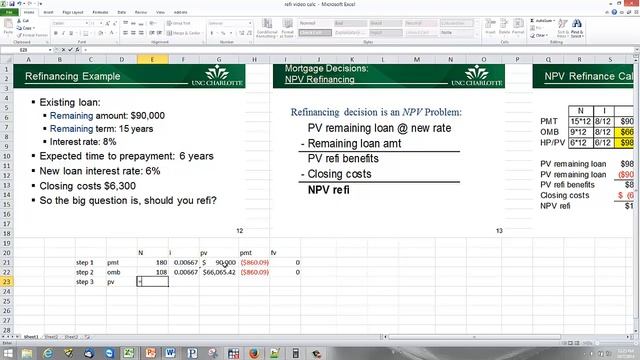640x360 pixels.
Task: Select column E header
Action: [x=153, y=60]
